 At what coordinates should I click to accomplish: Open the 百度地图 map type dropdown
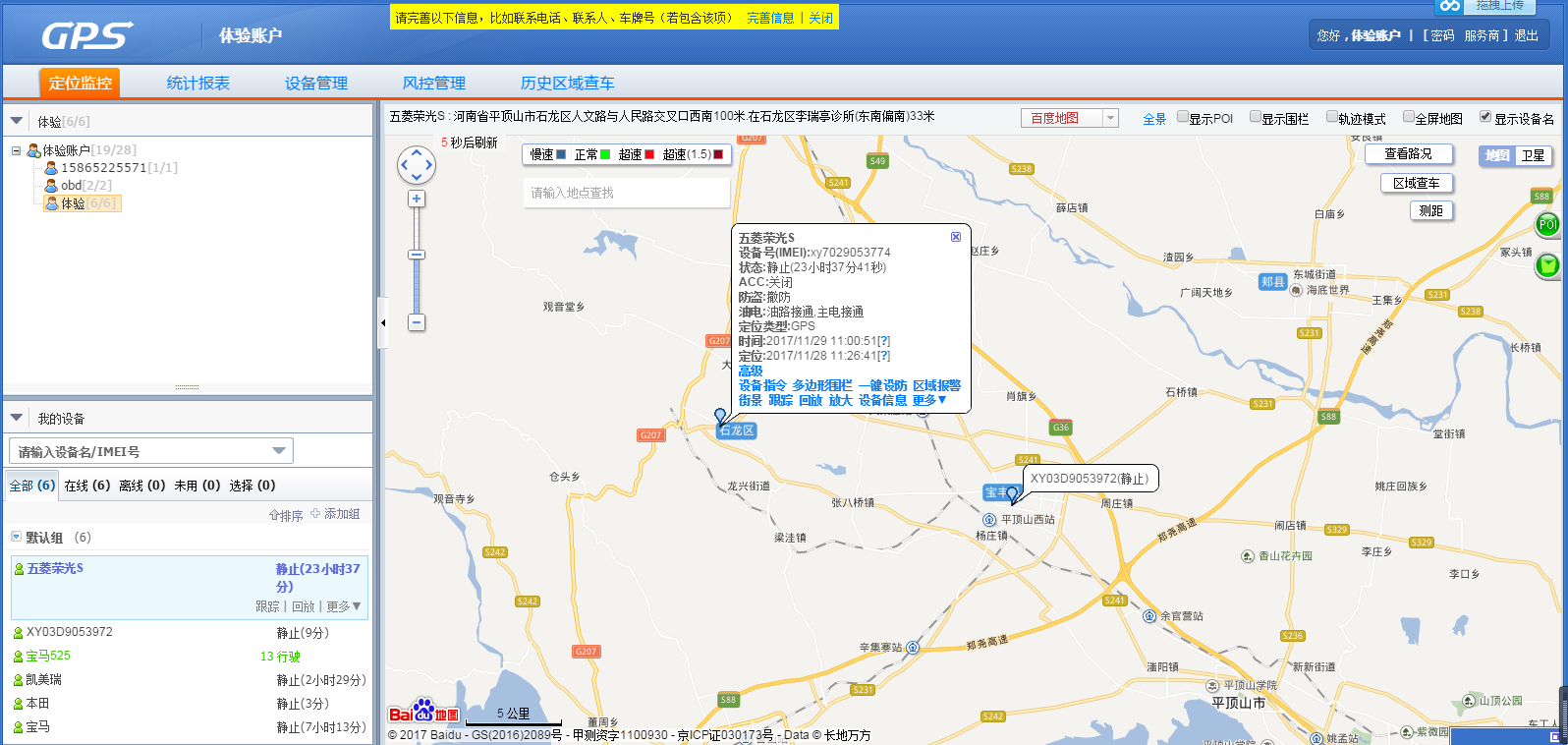[1110, 118]
